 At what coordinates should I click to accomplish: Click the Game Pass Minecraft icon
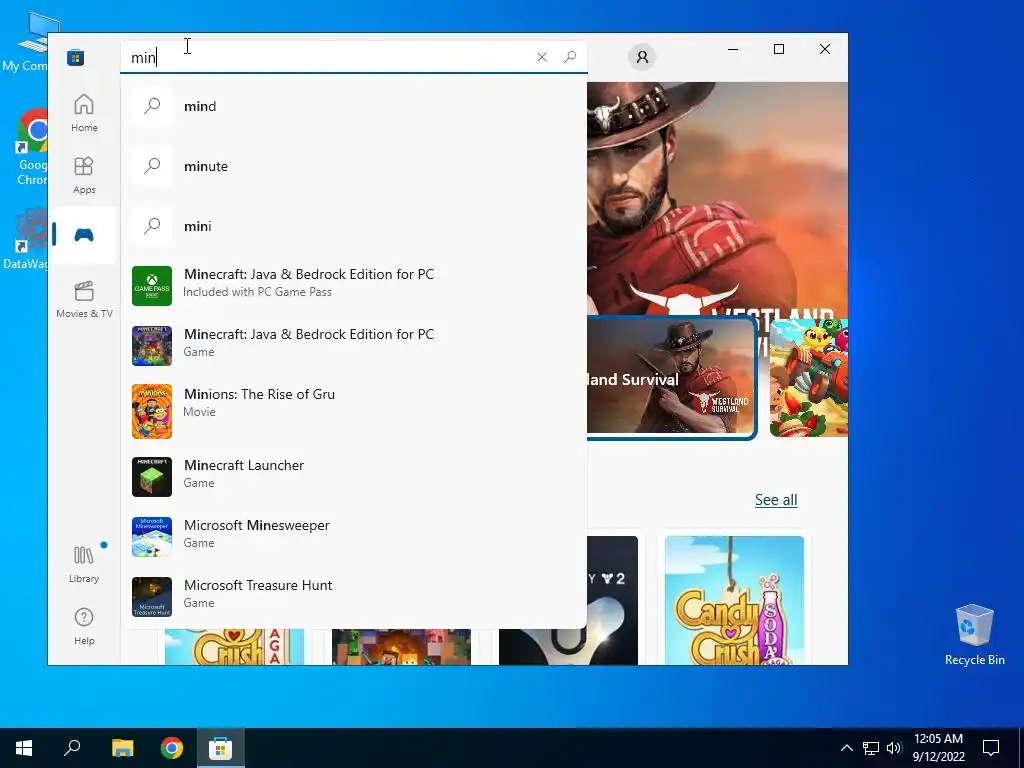click(152, 285)
